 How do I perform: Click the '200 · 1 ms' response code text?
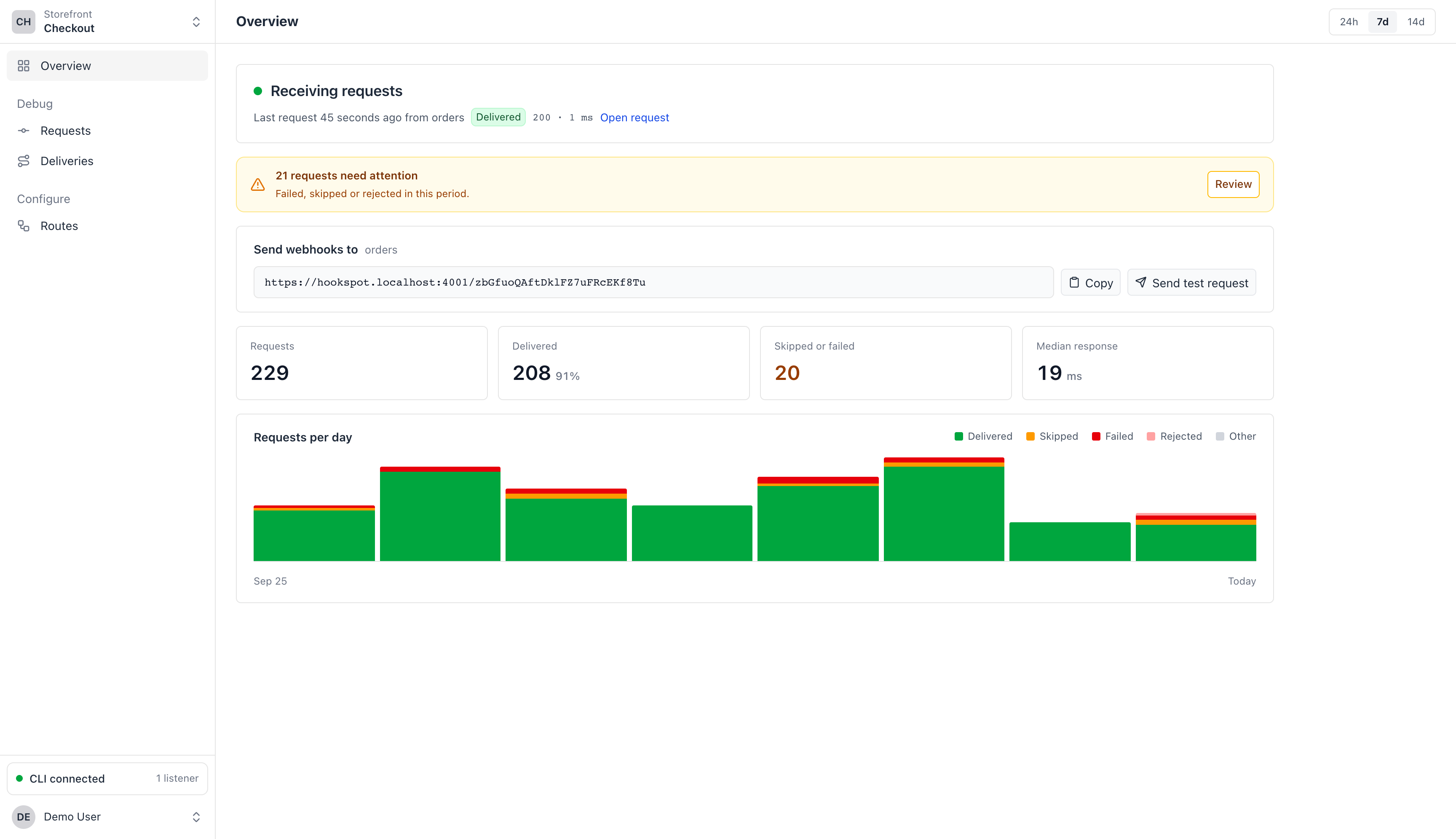[x=562, y=118]
